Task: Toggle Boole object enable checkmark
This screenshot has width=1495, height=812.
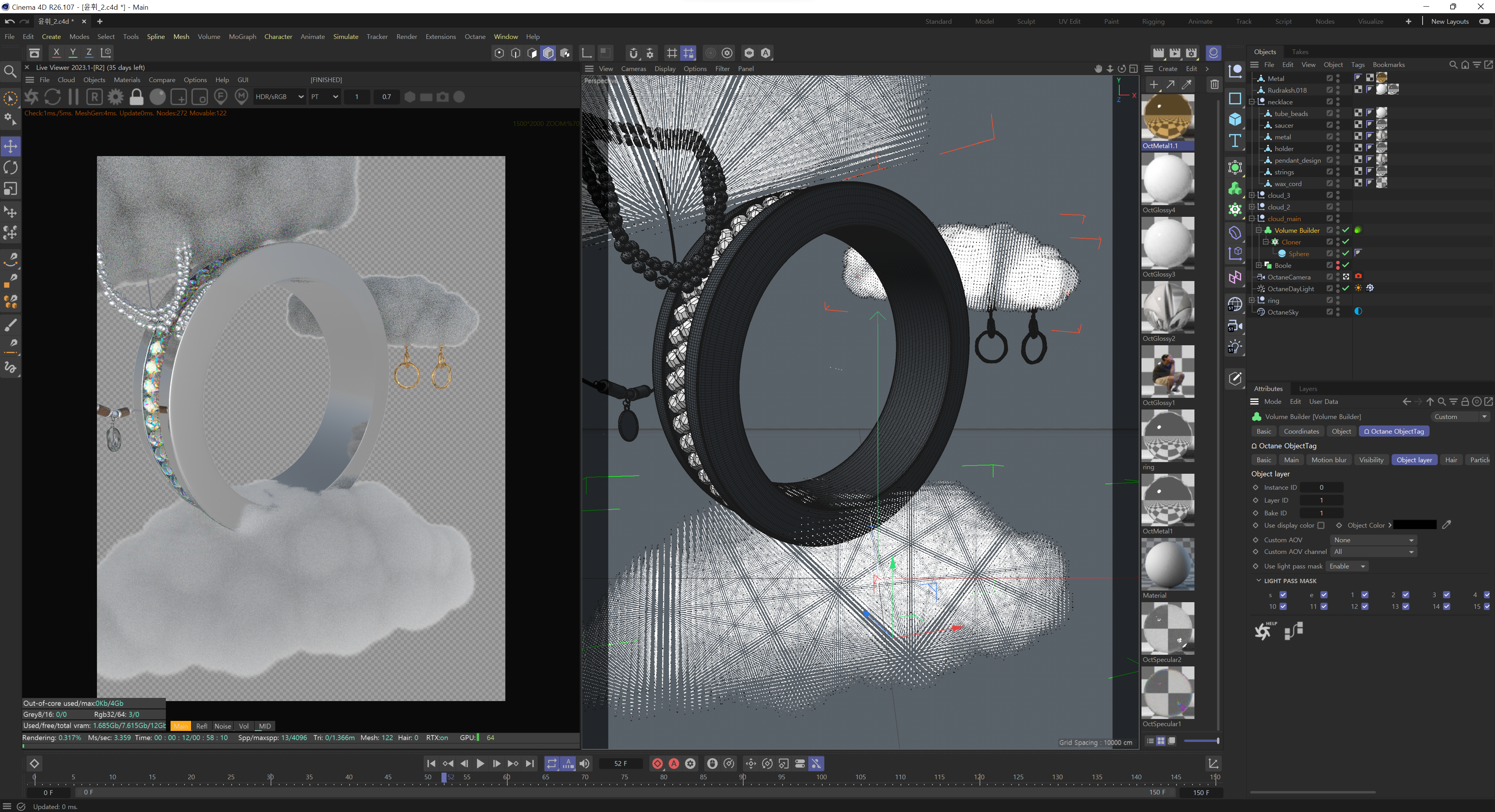Action: tap(1345, 265)
